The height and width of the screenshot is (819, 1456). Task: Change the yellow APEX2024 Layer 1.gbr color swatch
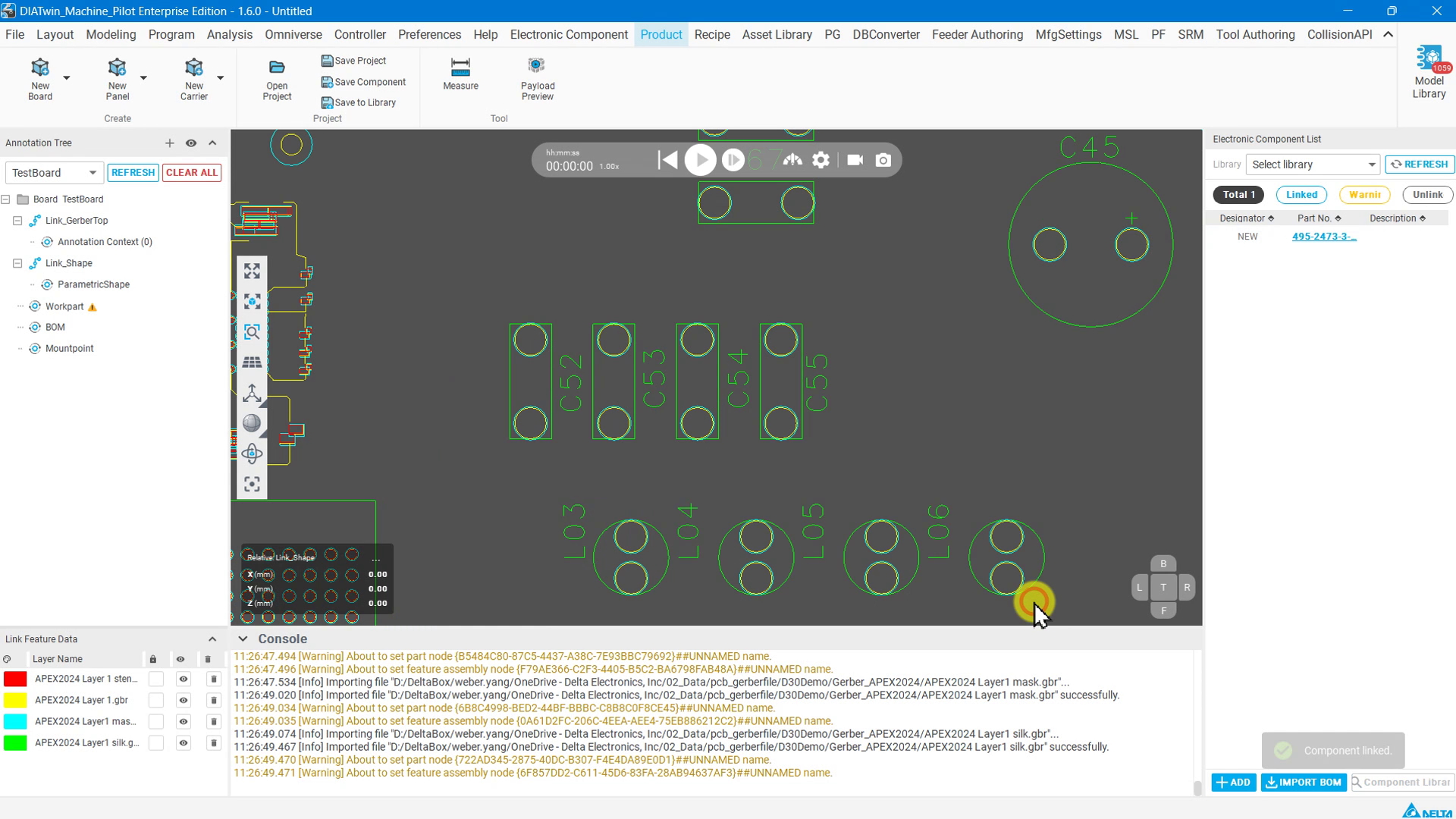15,701
